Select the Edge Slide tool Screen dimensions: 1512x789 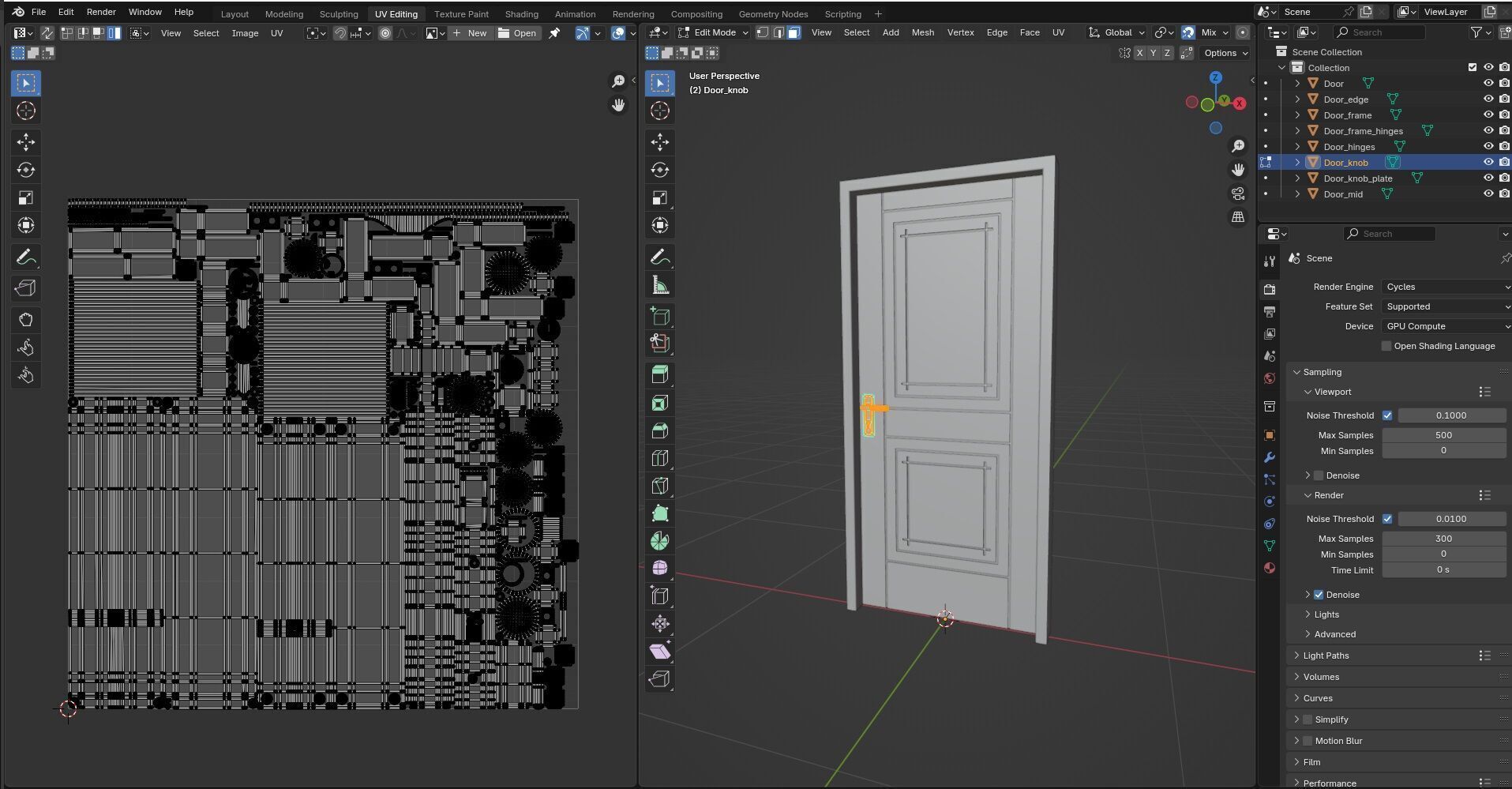click(660, 596)
